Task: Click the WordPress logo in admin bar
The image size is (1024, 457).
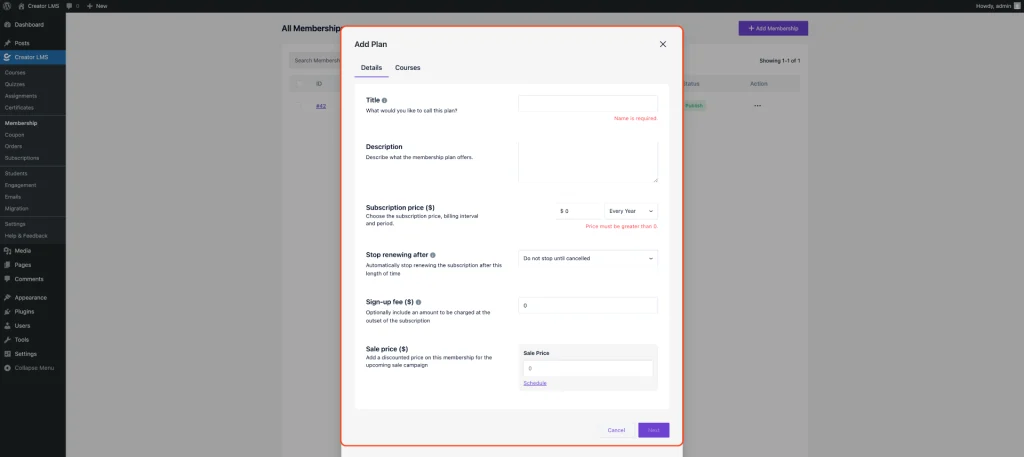Action: 7,6
